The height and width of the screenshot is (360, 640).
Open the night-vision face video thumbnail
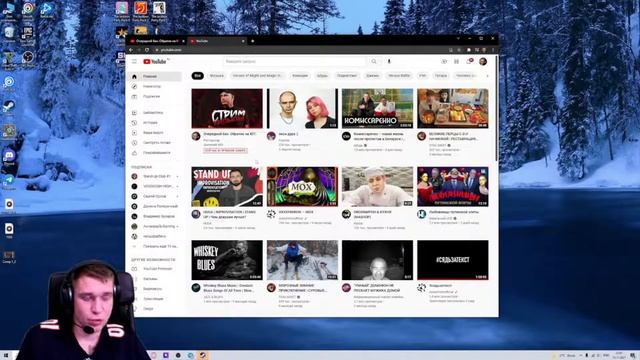click(378, 260)
